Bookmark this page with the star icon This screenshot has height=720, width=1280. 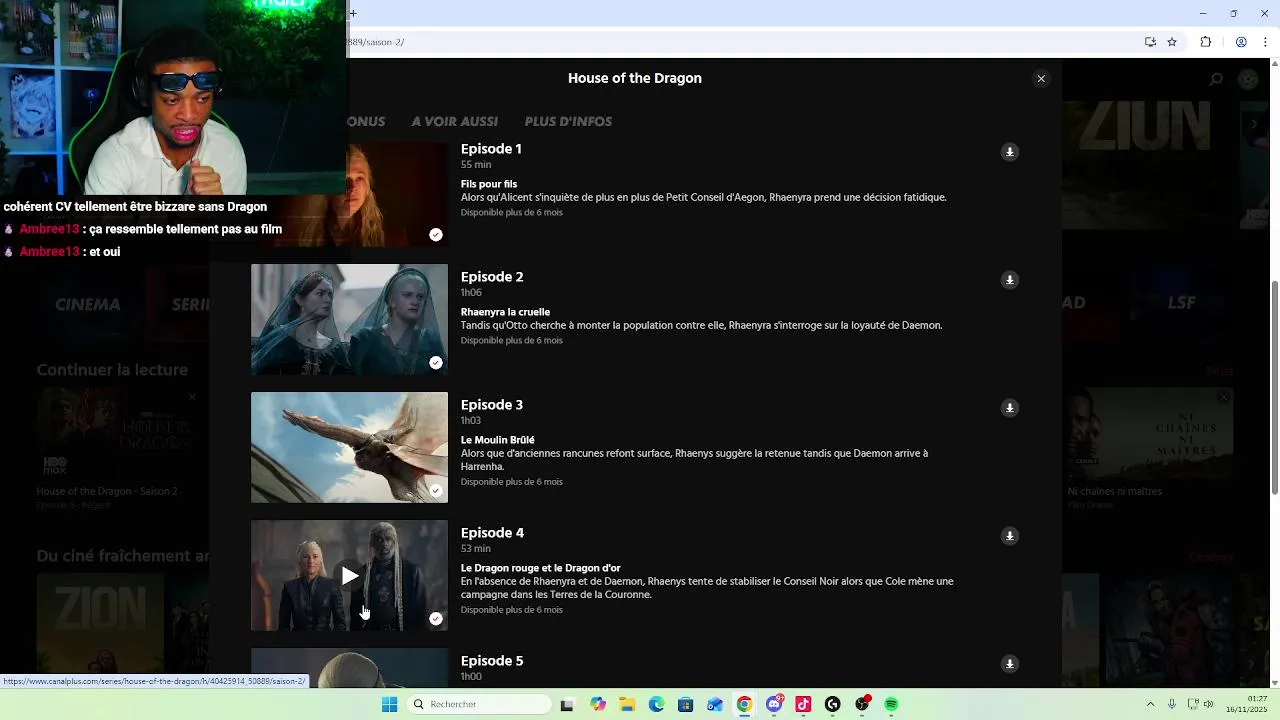[1172, 42]
